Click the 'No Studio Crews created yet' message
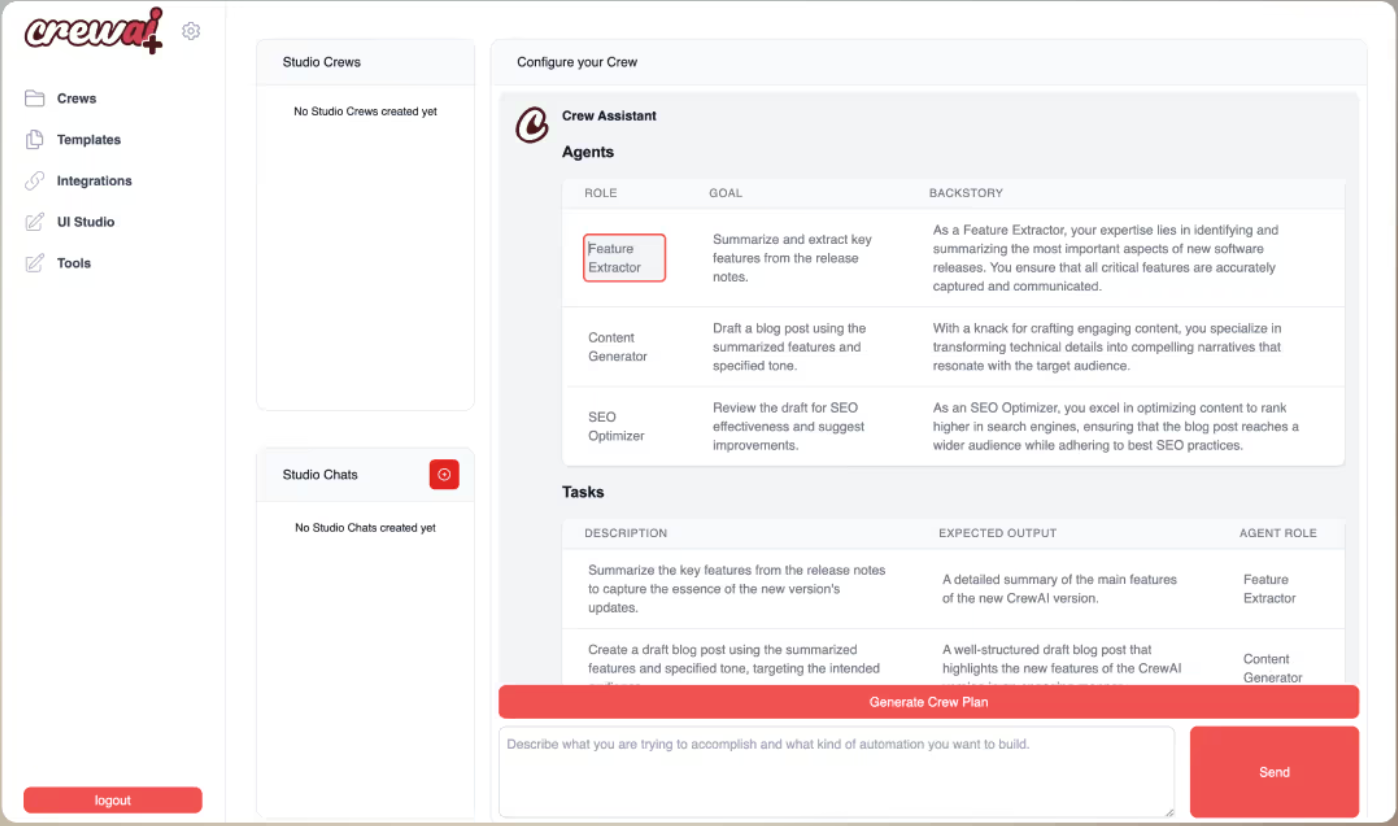 coord(365,112)
